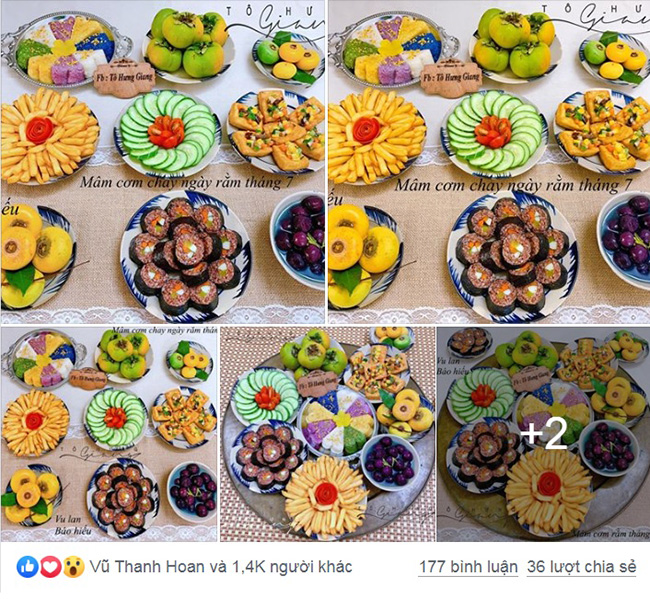Image resolution: width=650 pixels, height=599 pixels.
Task: Click the yellow Wow reaction icon
Action: [x=73, y=567]
